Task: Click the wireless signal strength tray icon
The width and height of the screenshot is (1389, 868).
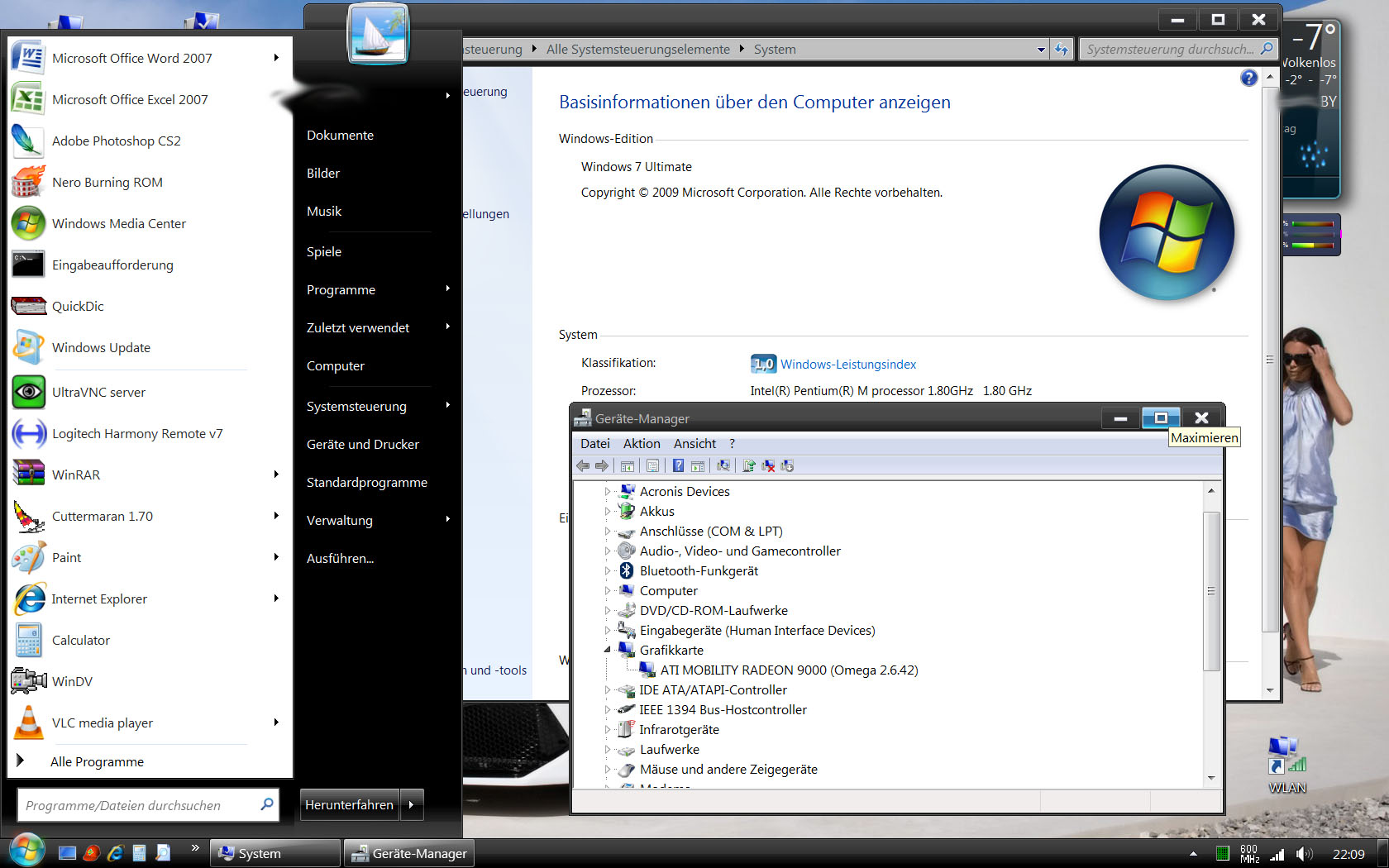Action: 1277,854
